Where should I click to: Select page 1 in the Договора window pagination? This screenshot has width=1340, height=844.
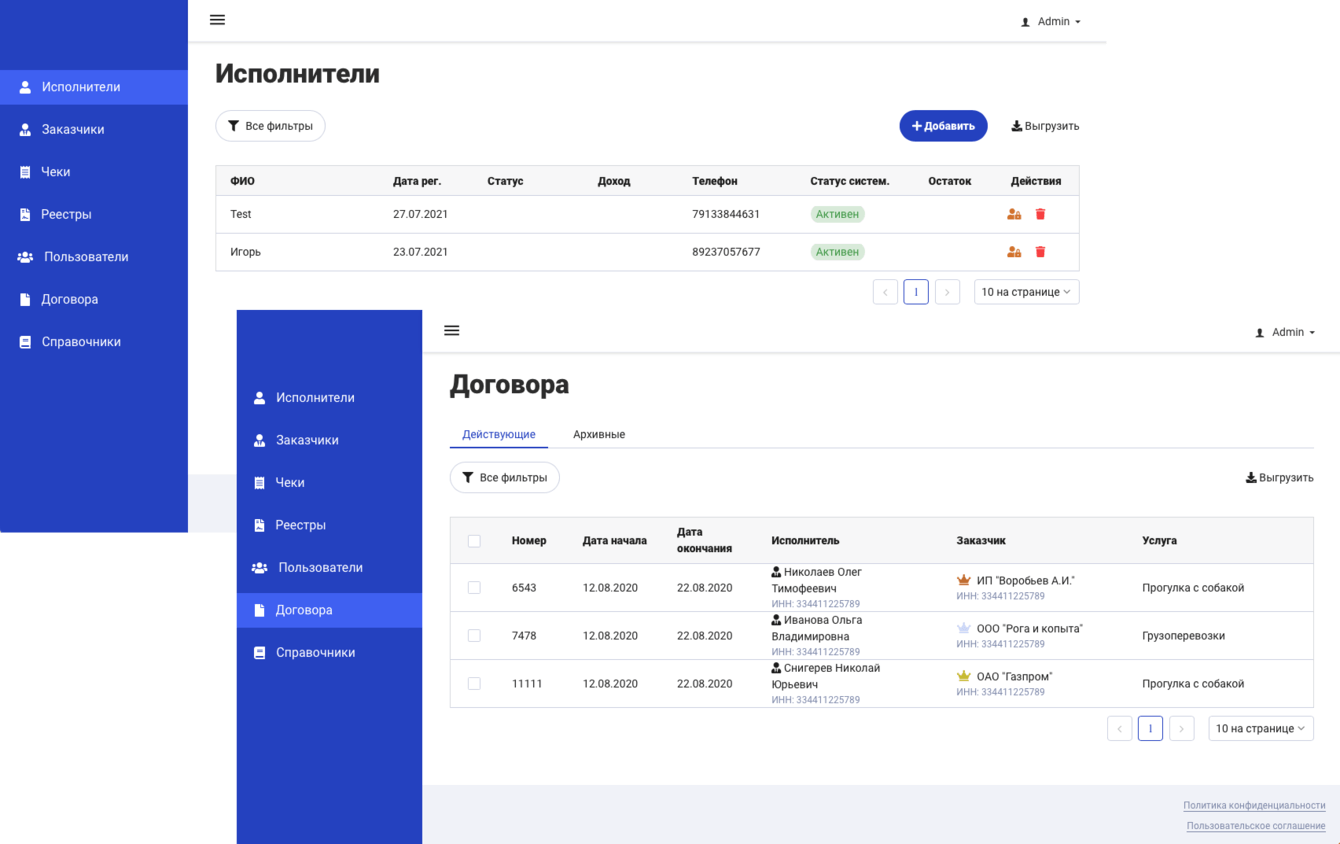(x=1150, y=729)
